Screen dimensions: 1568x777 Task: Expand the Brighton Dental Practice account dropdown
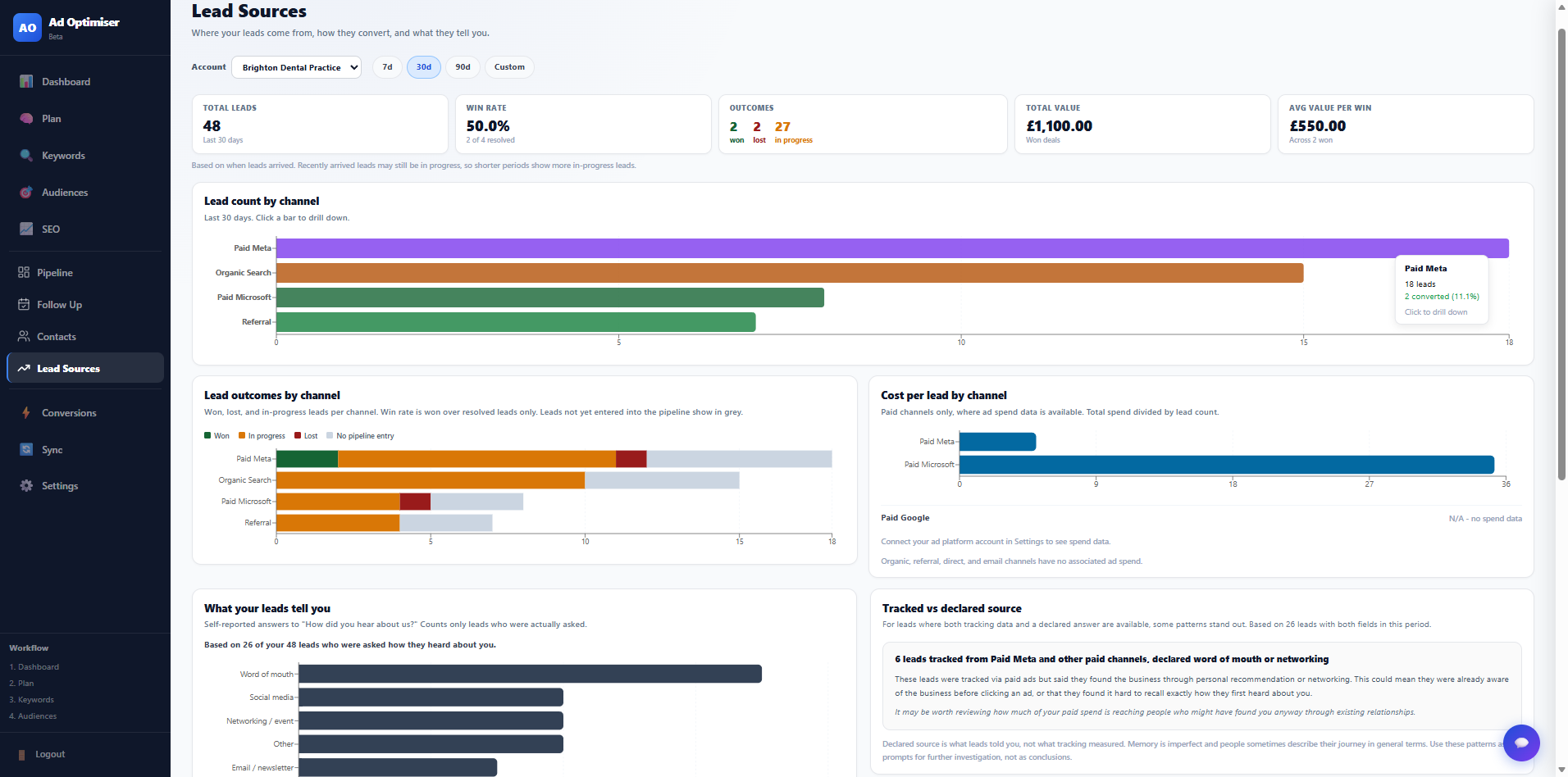coord(296,67)
